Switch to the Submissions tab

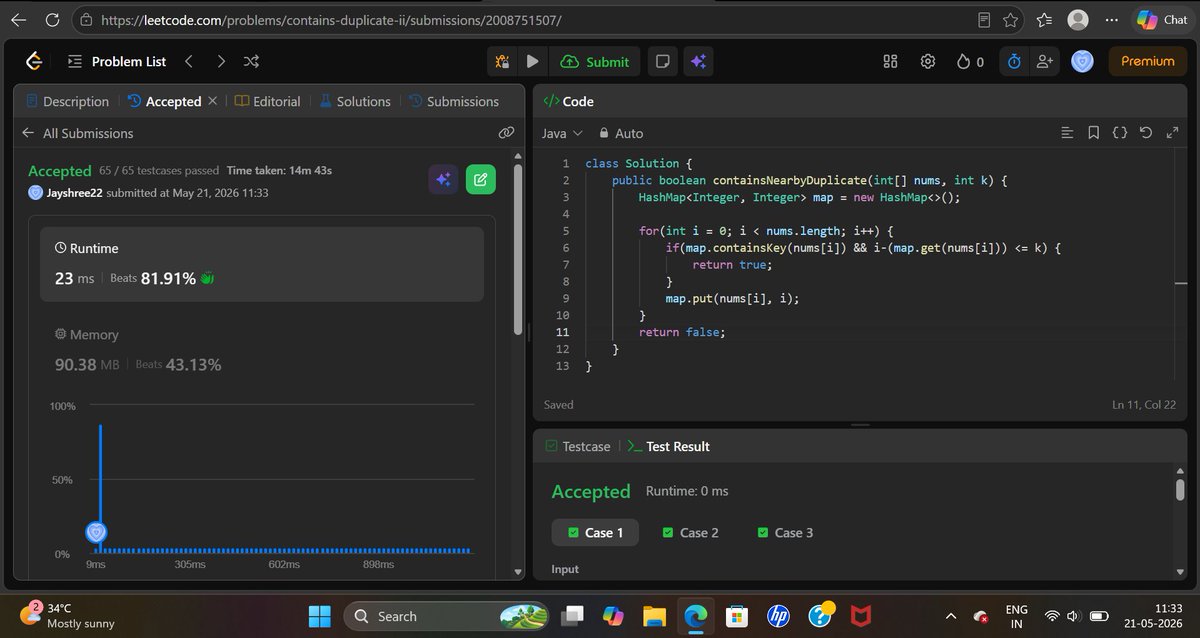point(453,101)
